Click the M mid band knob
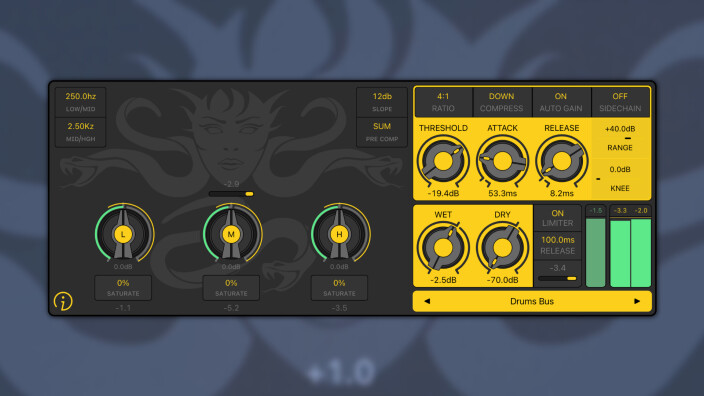The width and height of the screenshot is (704, 396). point(231,233)
